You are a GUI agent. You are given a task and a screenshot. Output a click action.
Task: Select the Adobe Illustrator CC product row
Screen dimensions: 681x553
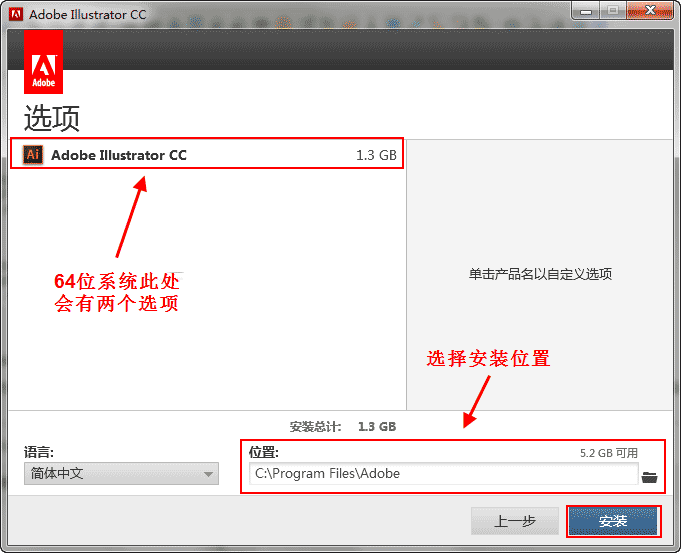tap(207, 155)
